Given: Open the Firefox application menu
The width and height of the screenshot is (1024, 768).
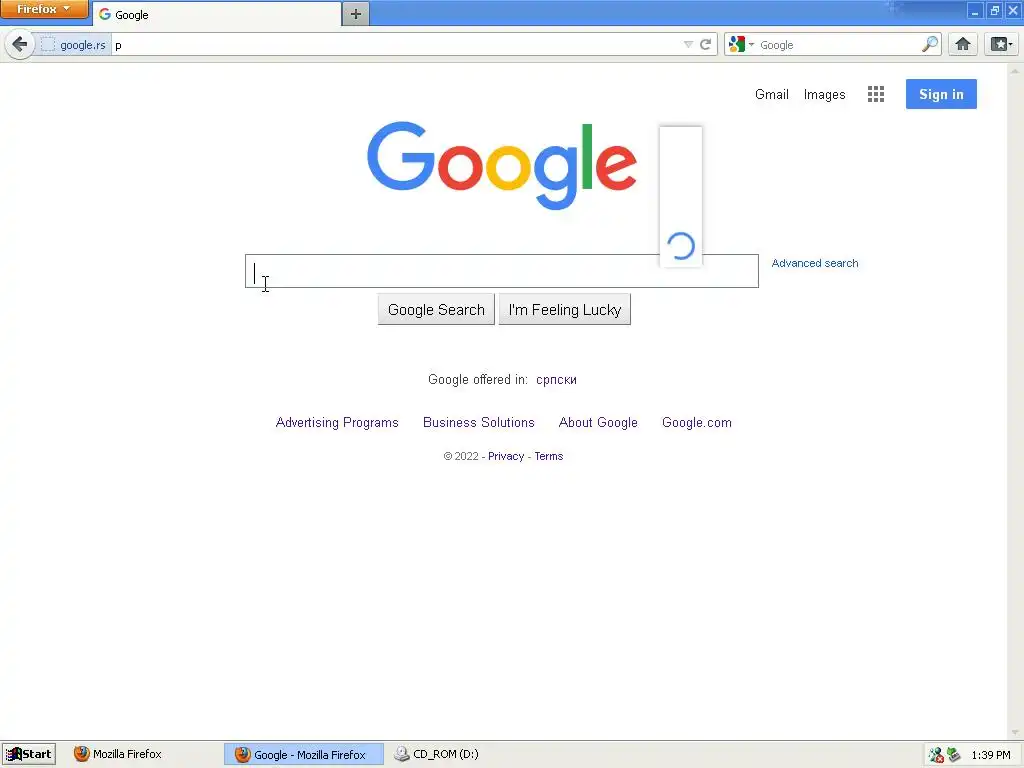Looking at the screenshot, I should click(x=44, y=9).
